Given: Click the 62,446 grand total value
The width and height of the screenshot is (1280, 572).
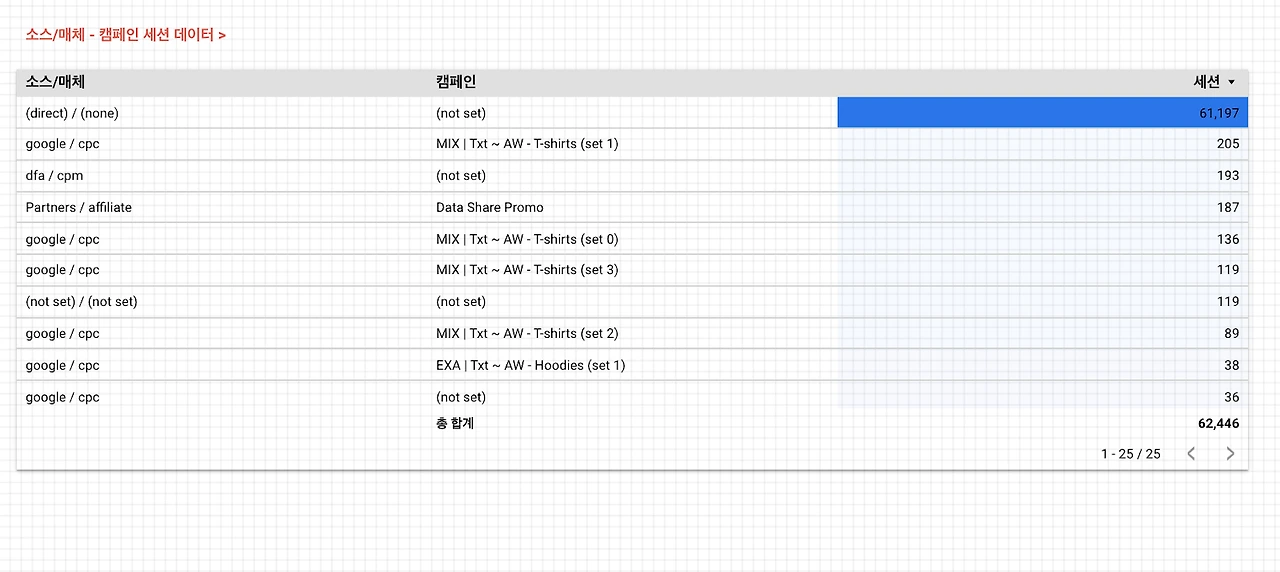Looking at the screenshot, I should [x=1218, y=423].
